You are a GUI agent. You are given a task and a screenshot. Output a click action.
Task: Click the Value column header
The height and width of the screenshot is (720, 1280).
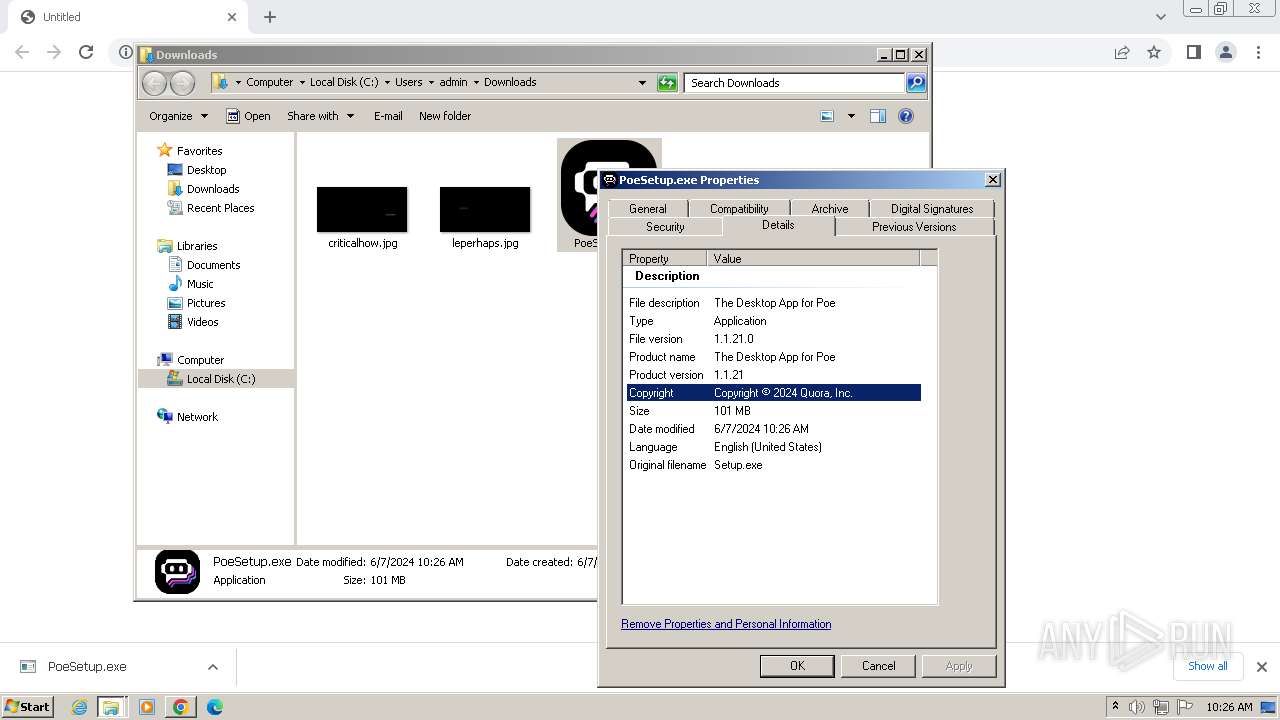tap(813, 258)
